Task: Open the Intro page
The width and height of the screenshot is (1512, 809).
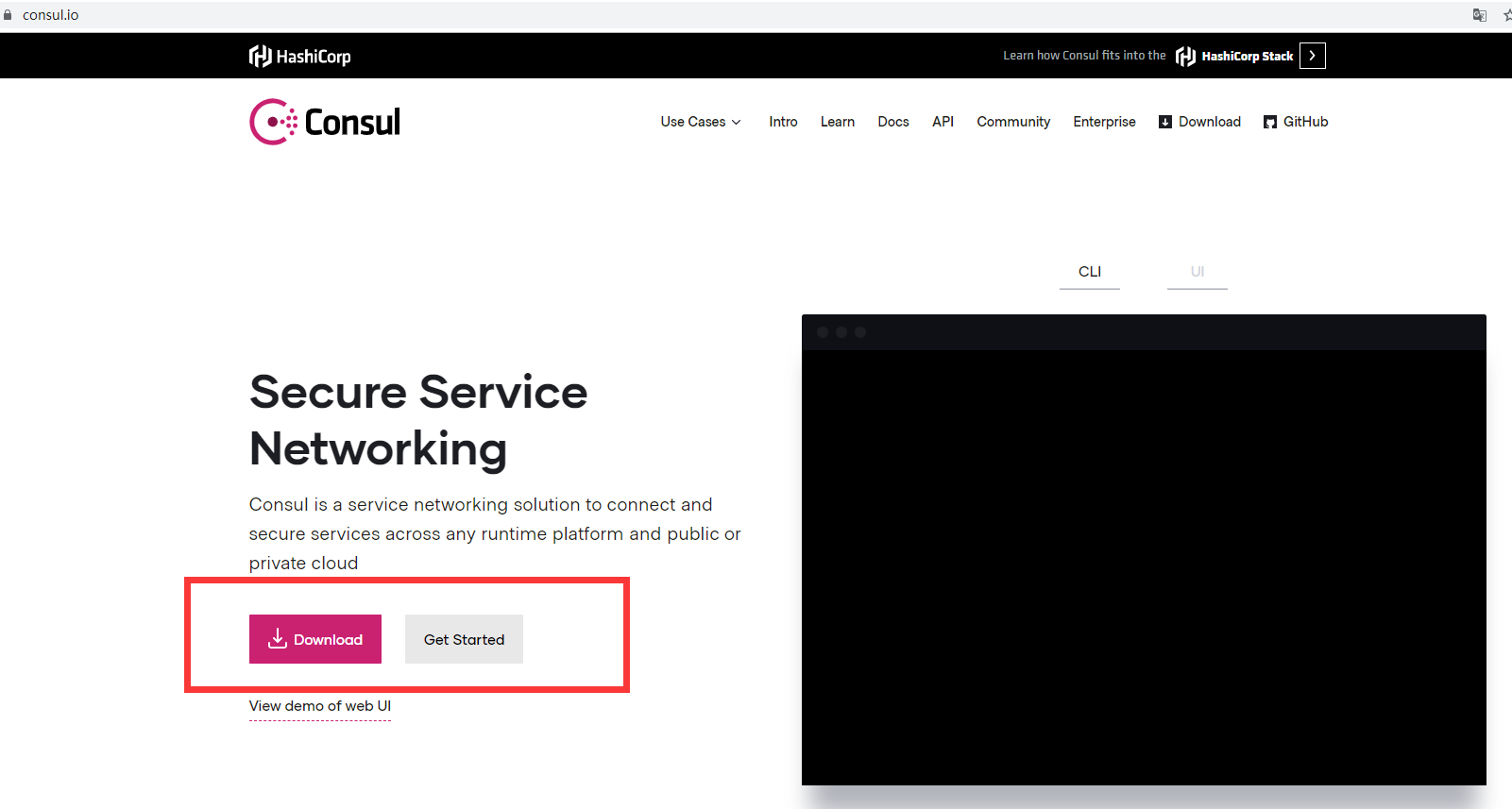Action: [x=783, y=122]
